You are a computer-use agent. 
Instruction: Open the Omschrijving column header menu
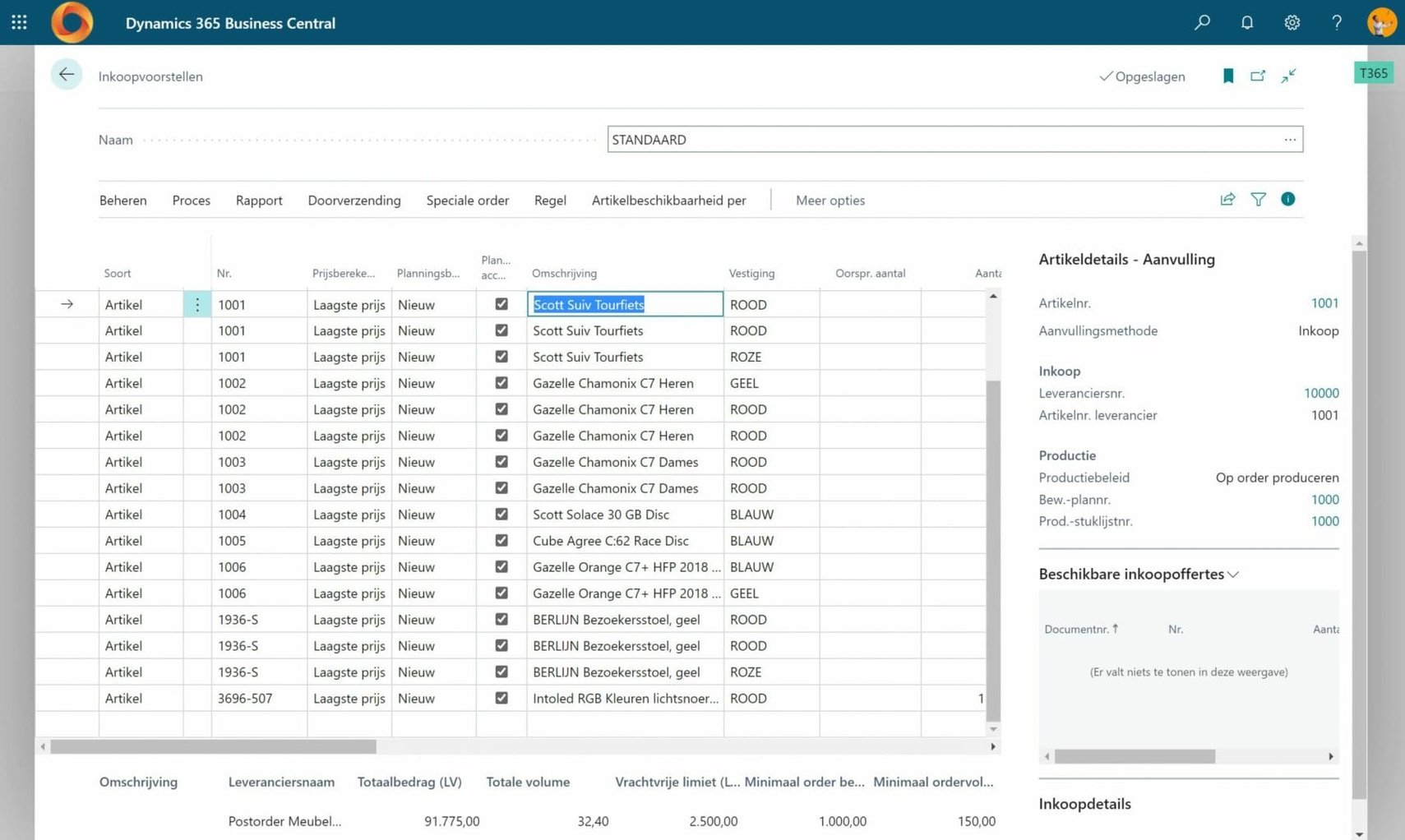point(564,274)
